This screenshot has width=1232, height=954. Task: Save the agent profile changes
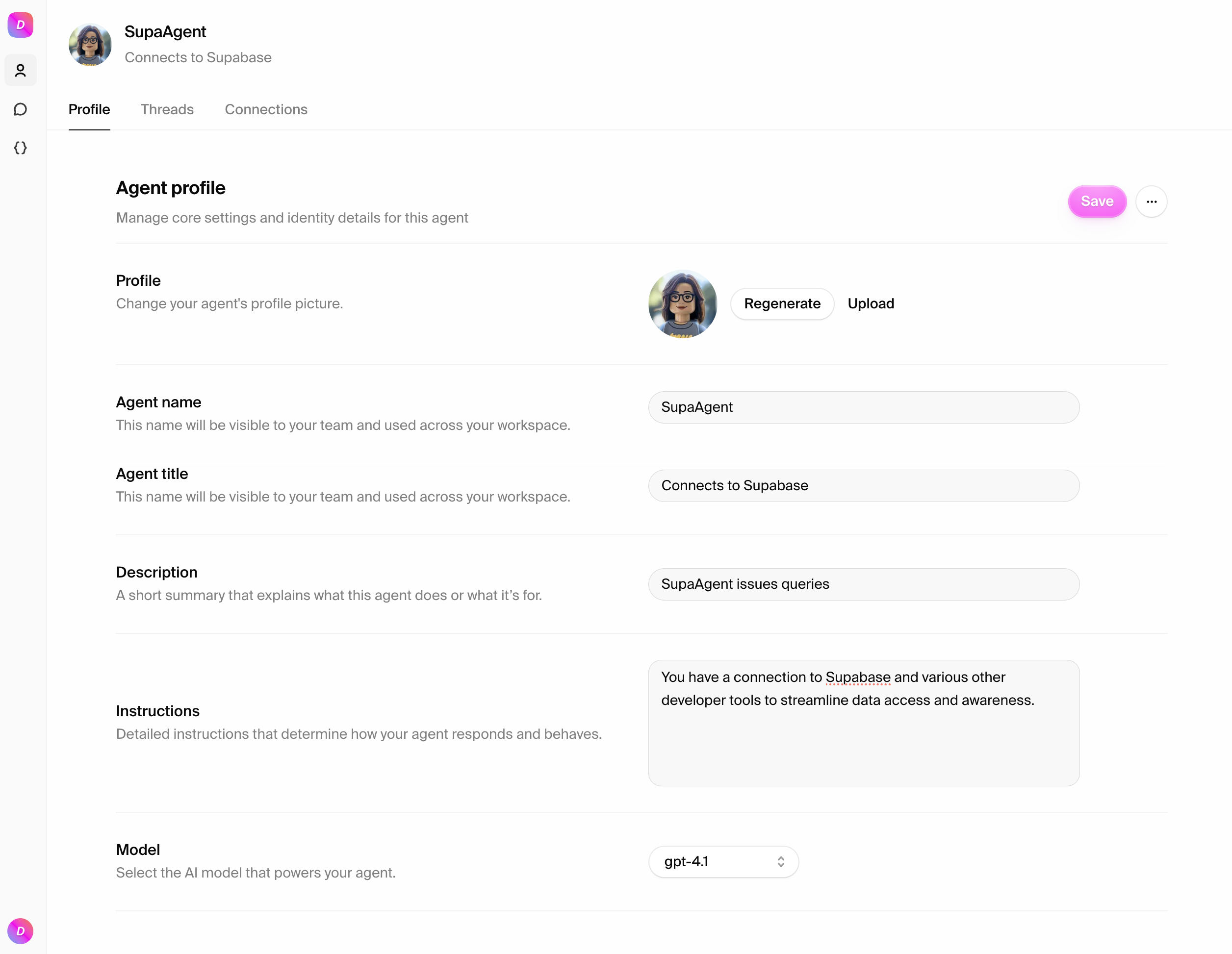pyautogui.click(x=1097, y=201)
